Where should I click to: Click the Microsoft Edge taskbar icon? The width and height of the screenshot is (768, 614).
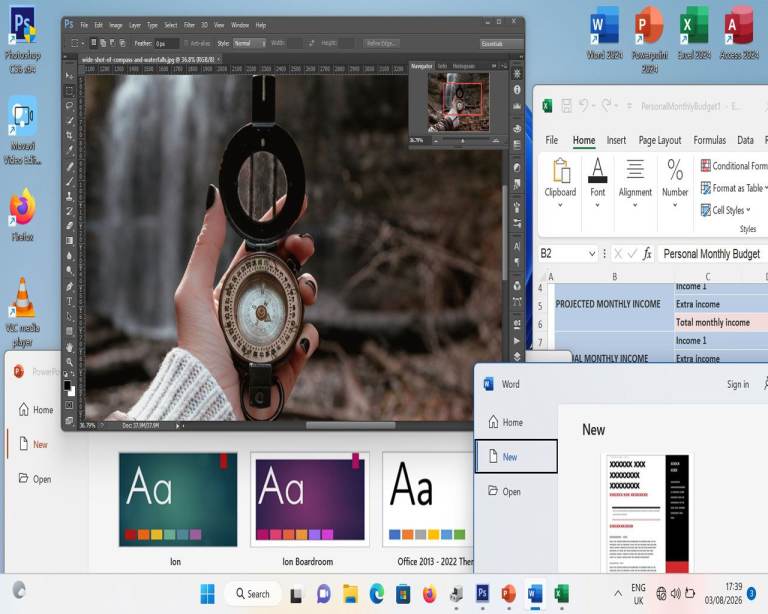pos(376,594)
